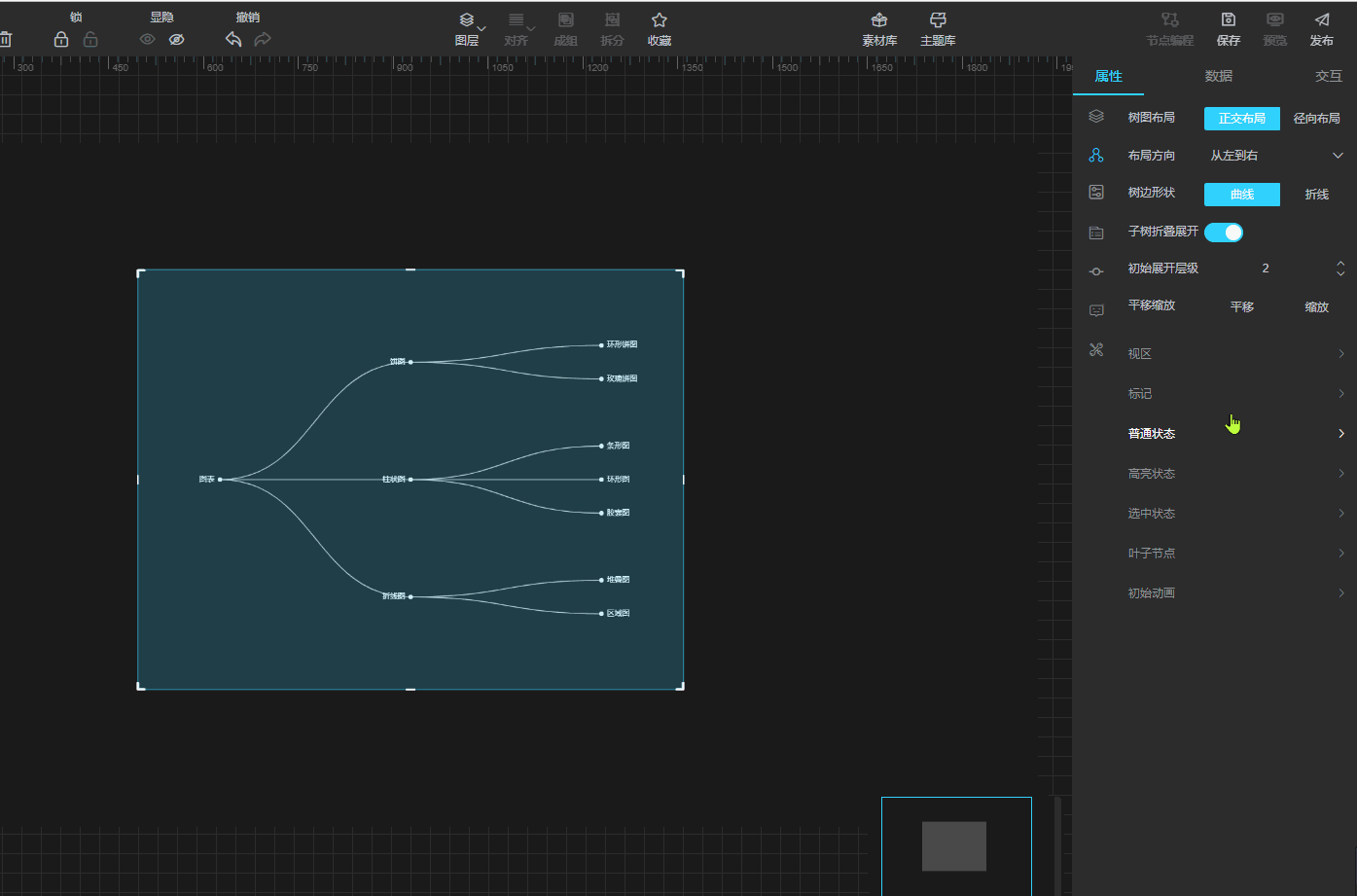The width and height of the screenshot is (1357, 896).
Task: Redo the action with right arrow icon
Action: (x=263, y=40)
